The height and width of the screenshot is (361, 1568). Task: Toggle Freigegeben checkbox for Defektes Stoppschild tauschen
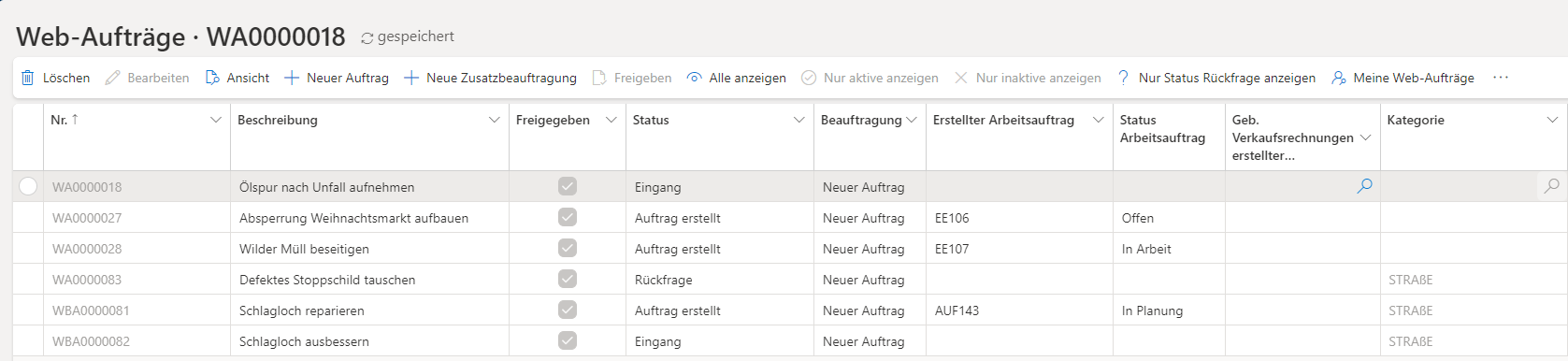pos(568,279)
